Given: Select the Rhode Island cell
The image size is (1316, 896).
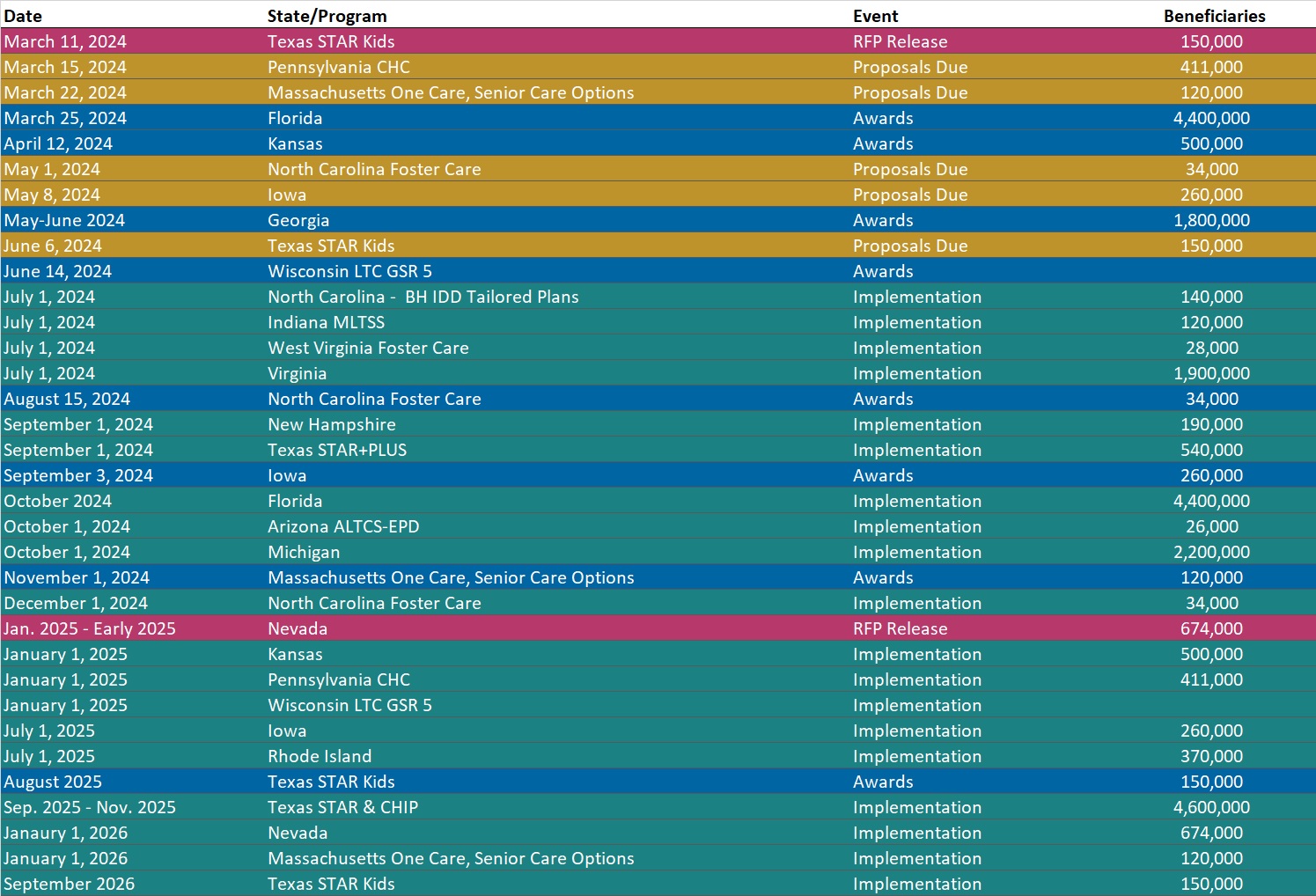Looking at the screenshot, I should click(320, 756).
